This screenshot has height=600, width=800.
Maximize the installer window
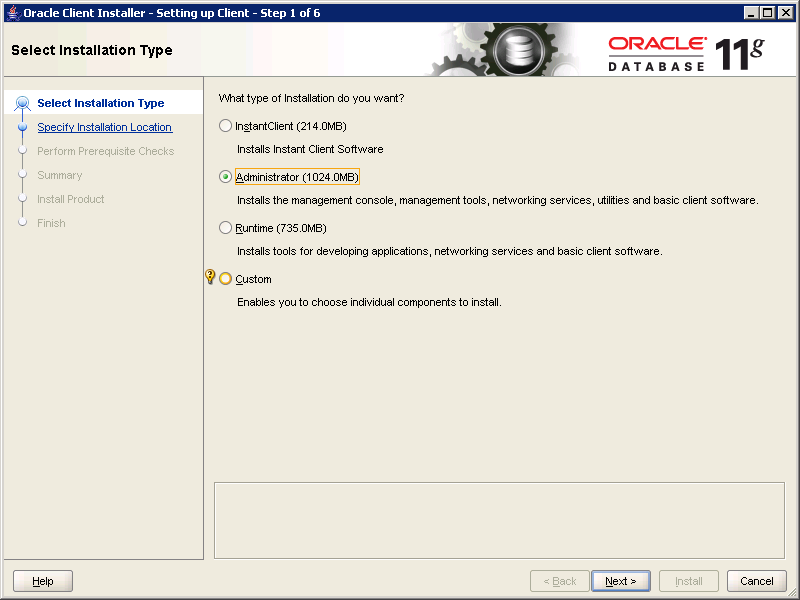point(768,11)
